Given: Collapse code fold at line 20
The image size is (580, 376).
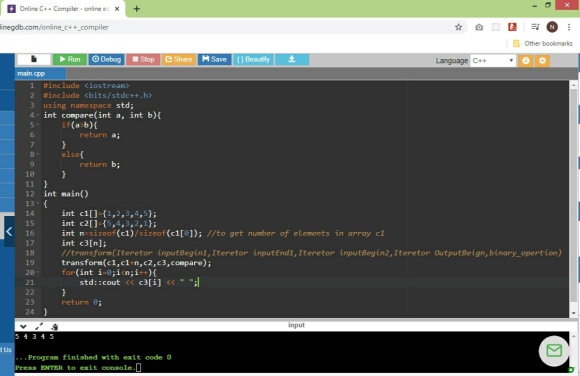Looking at the screenshot, I should tap(37, 272).
